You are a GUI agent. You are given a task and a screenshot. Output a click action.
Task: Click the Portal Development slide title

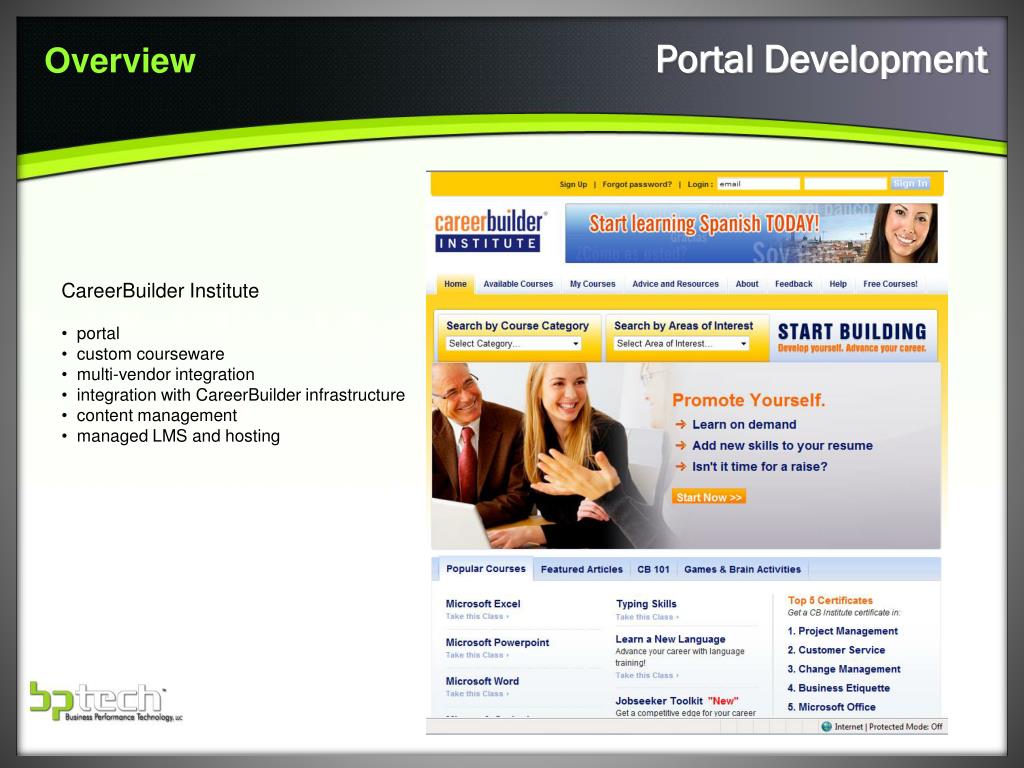tap(822, 60)
